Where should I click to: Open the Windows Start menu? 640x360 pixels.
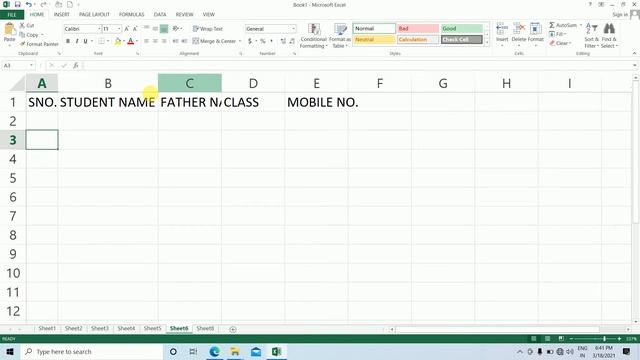(10, 351)
